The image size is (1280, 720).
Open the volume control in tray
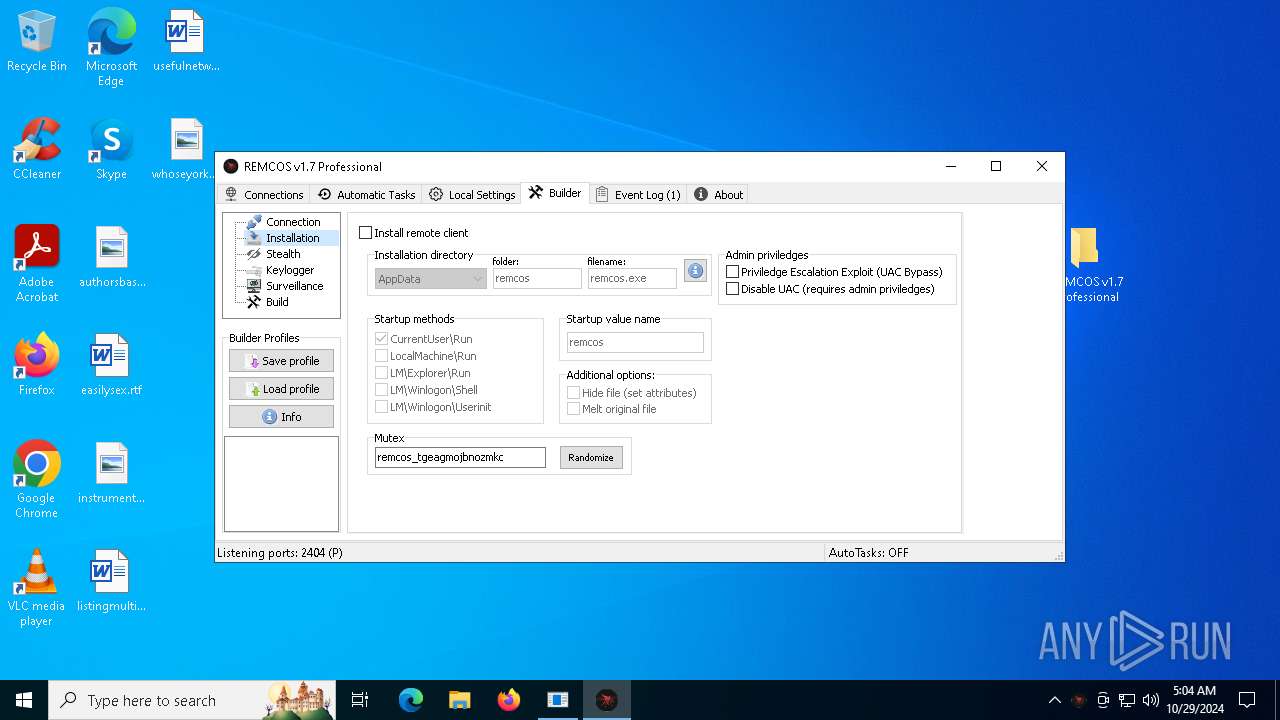(x=1151, y=700)
